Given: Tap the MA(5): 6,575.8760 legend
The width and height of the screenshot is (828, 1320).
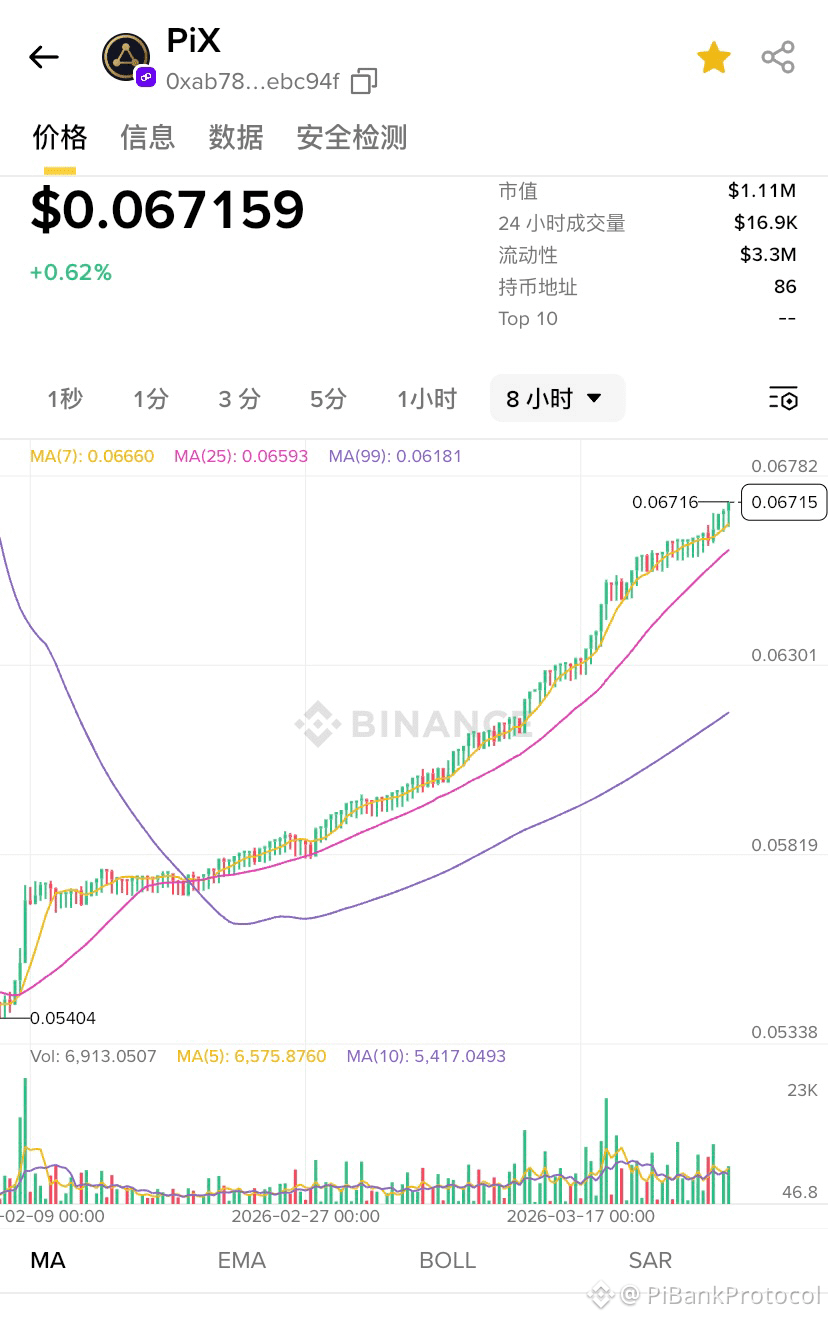Looking at the screenshot, I should click(251, 1056).
